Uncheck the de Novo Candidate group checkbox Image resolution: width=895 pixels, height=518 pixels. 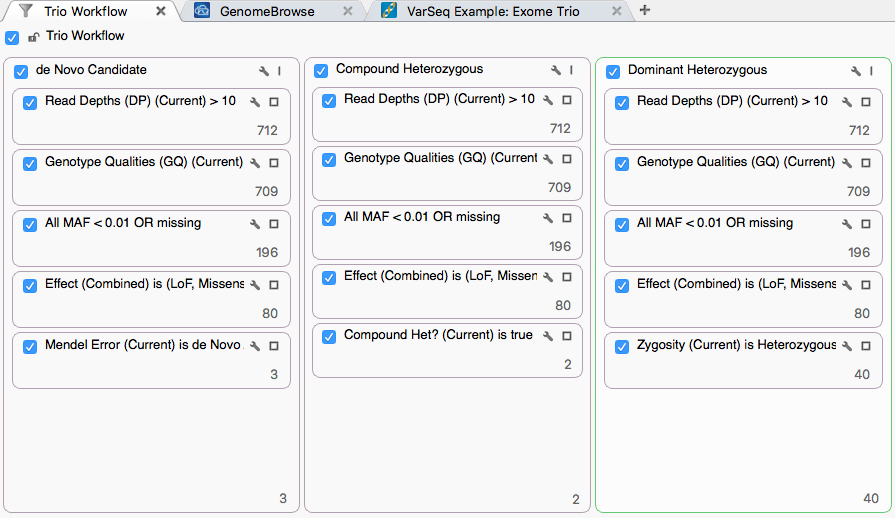click(x=21, y=71)
